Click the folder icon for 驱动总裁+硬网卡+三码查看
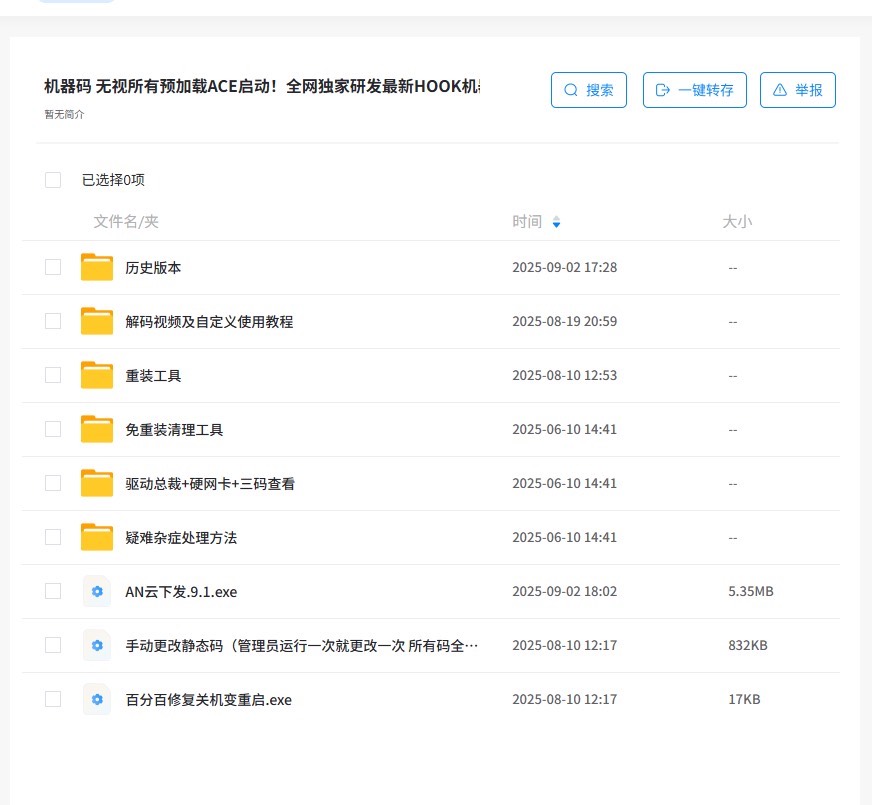The height and width of the screenshot is (805, 872). point(97,484)
